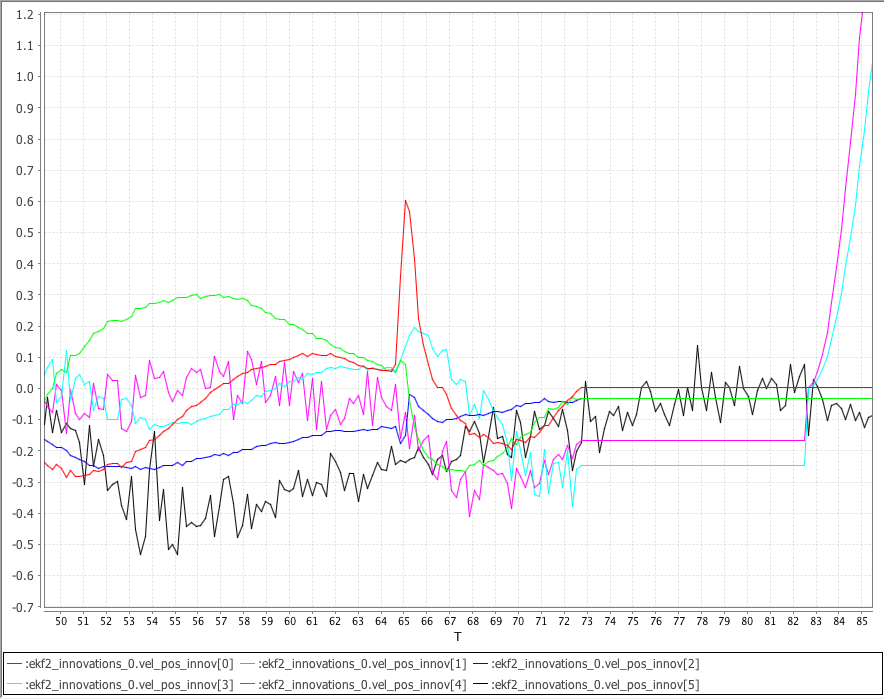The width and height of the screenshot is (884, 699).
Task: Select the cyan vel_pos_innov[3] legend line sample
Action: click(x=14, y=685)
